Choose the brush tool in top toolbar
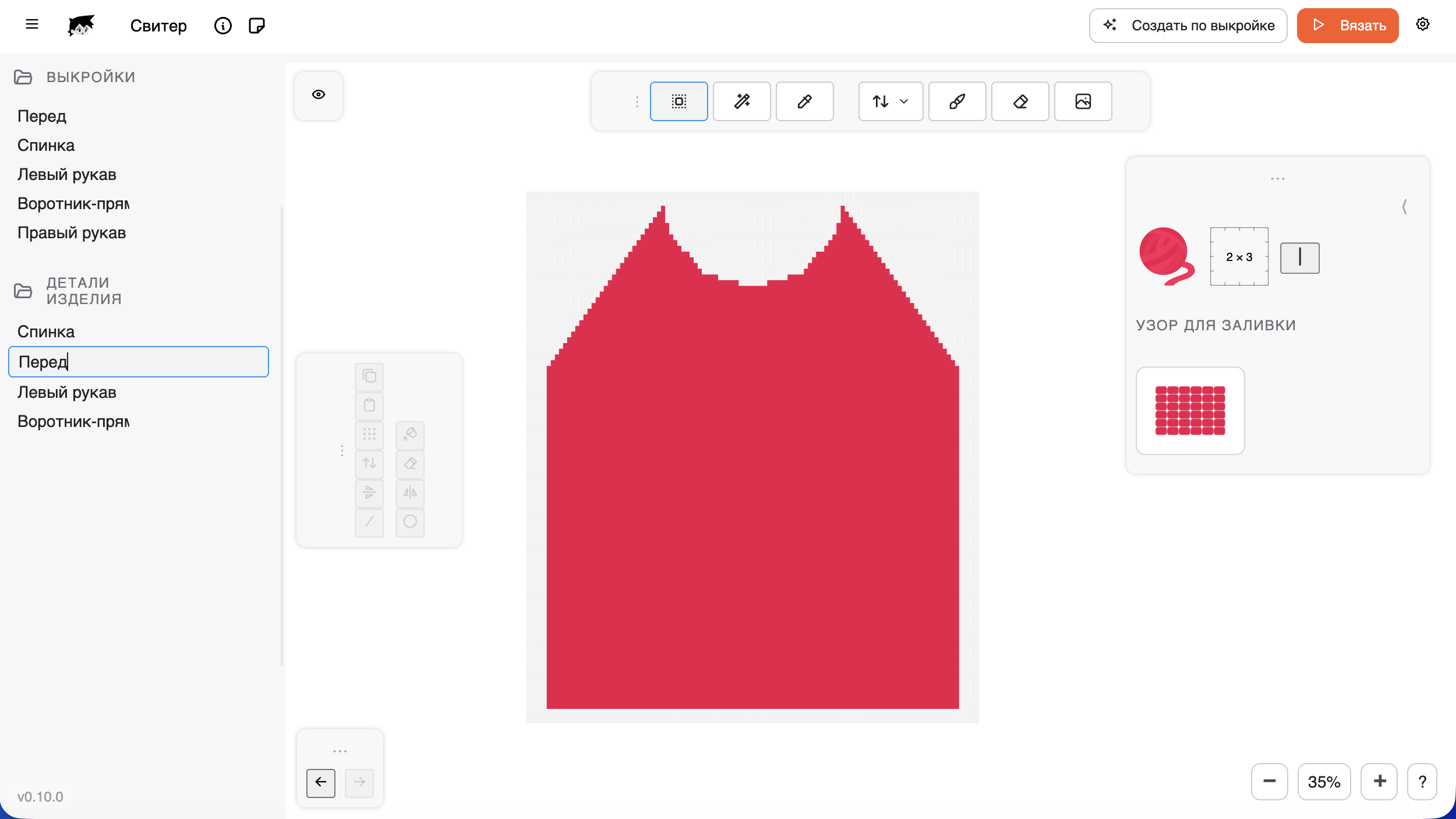This screenshot has width=1456, height=819. (x=957, y=101)
